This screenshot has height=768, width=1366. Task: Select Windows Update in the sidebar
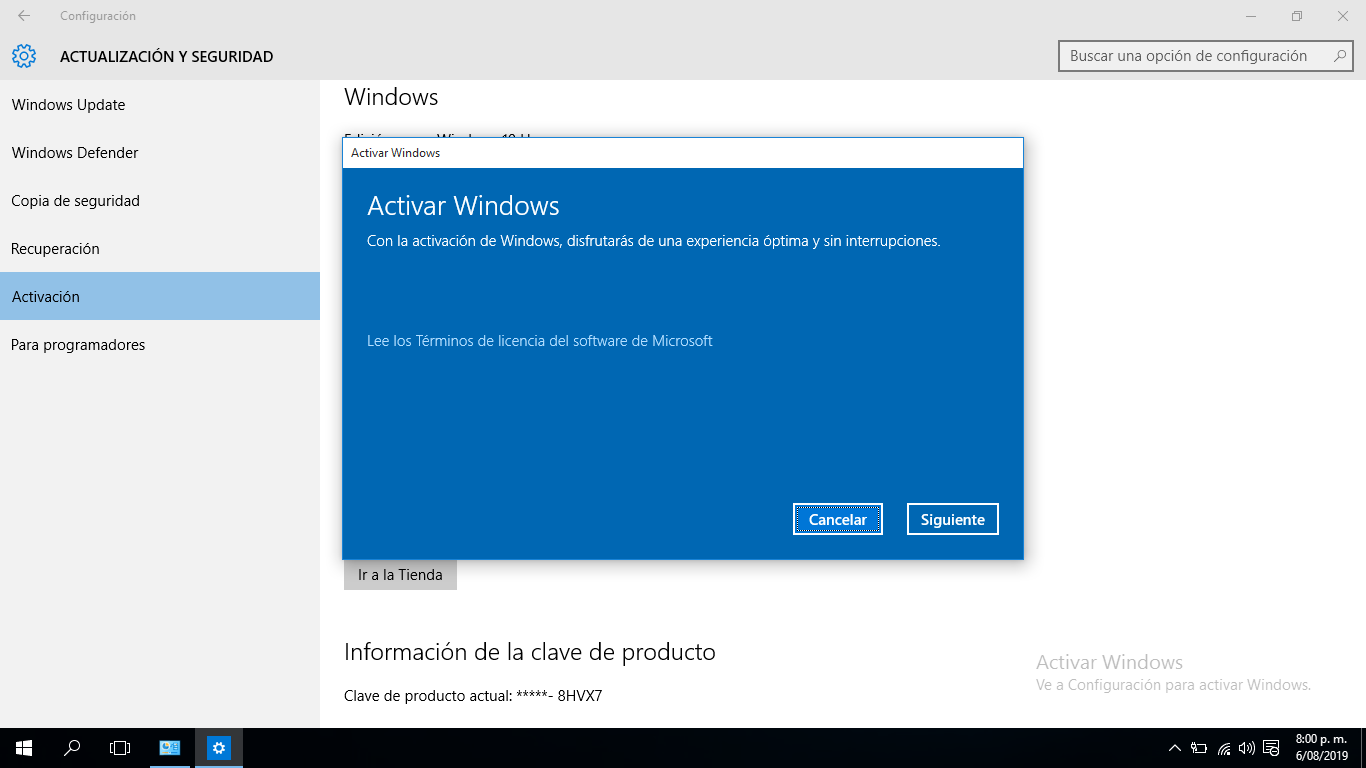(160, 105)
